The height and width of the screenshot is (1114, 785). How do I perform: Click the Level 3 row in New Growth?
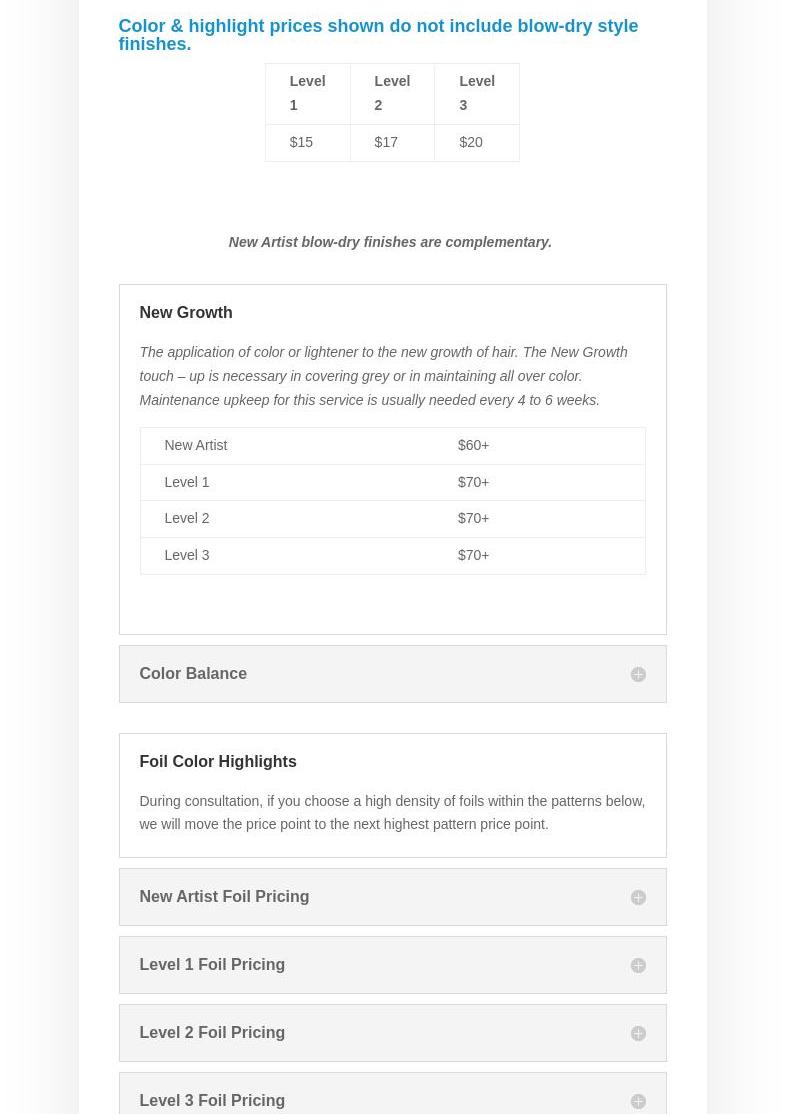point(392,556)
